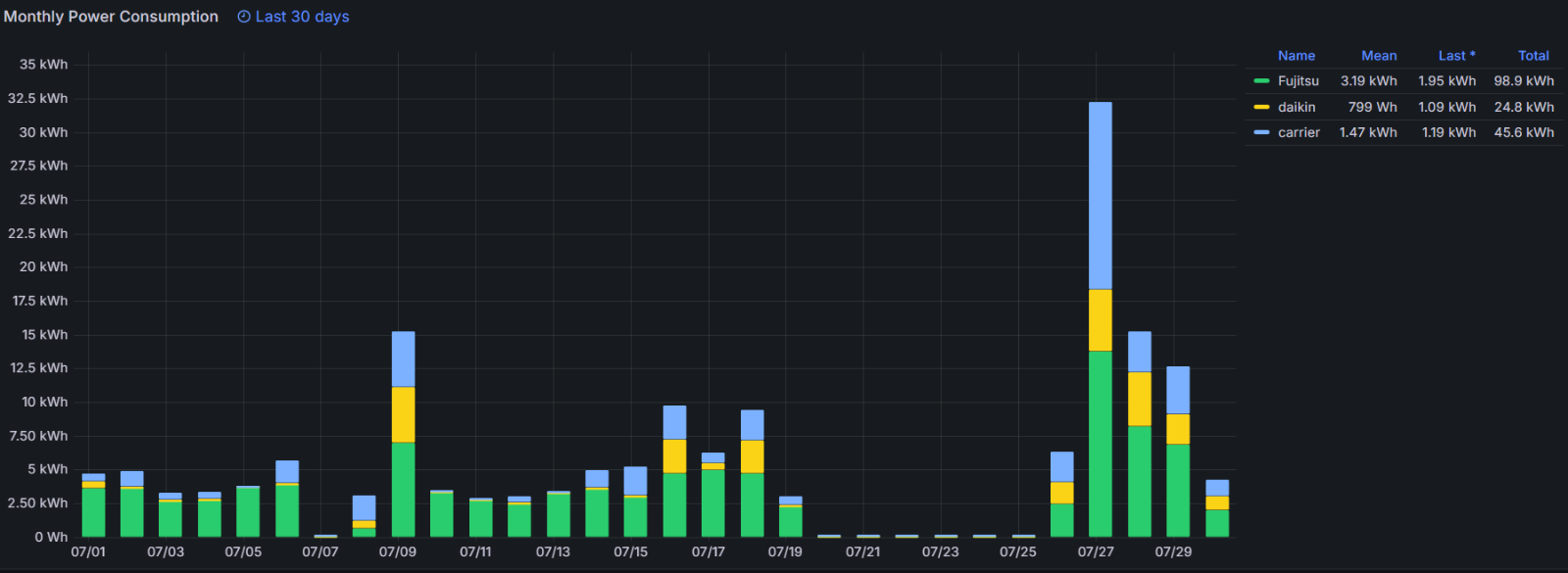Click the blue carrier segment of 07/09 bar
Image resolution: width=1568 pixels, height=573 pixels.
403,359
